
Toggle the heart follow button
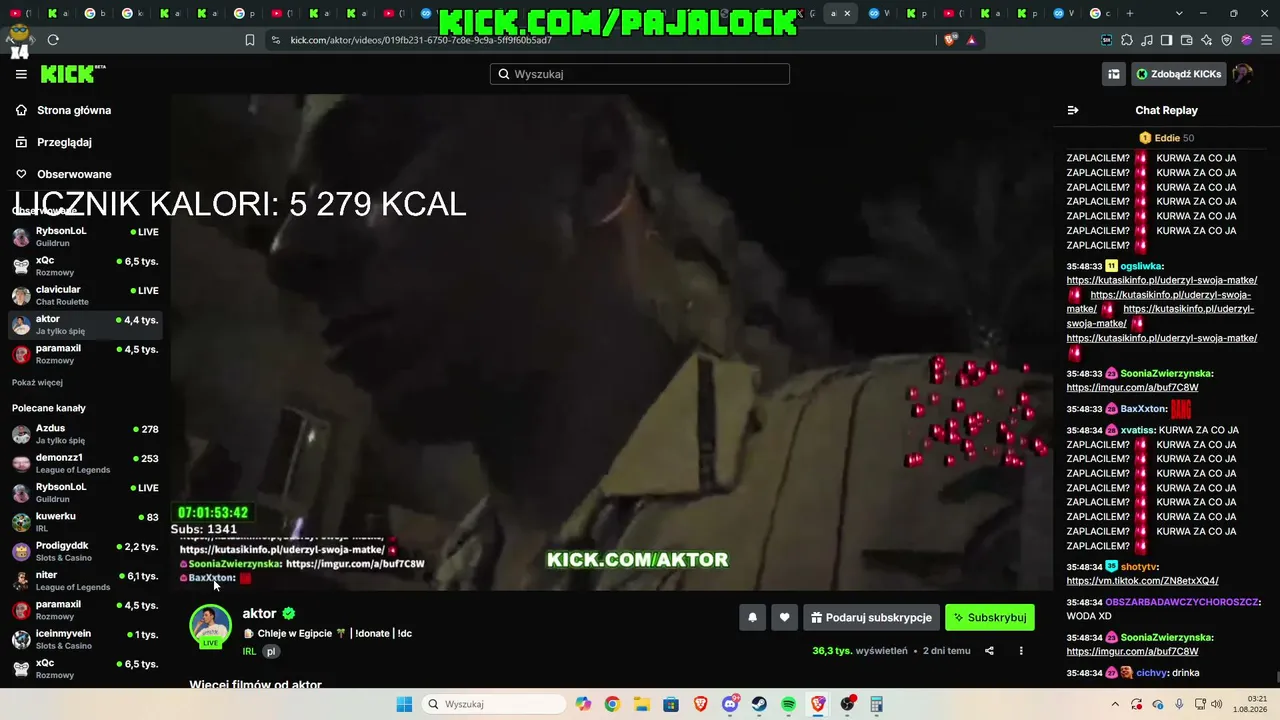(x=784, y=618)
